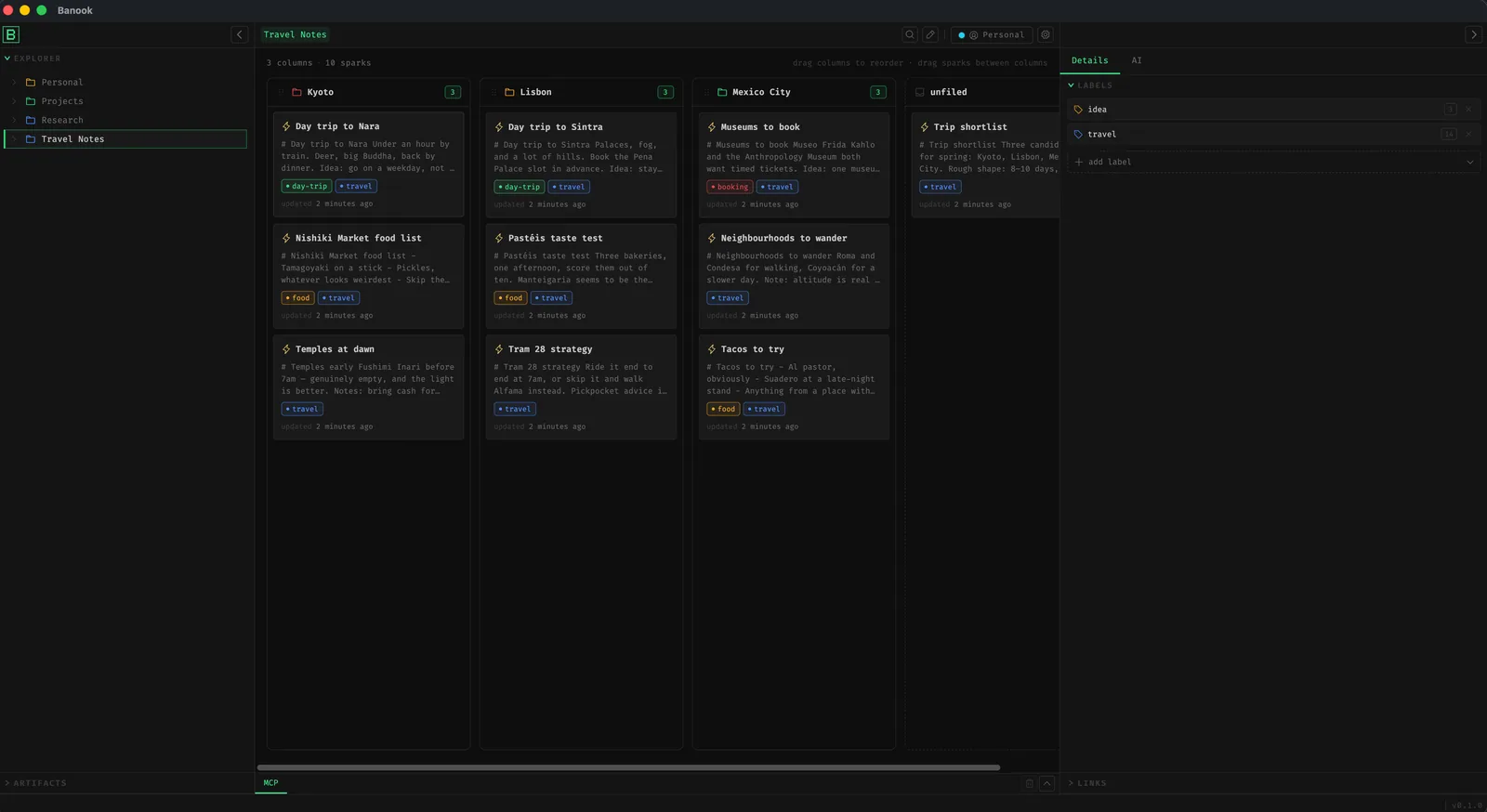The image size is (1487, 812).
Task: Click the lightning icon on Day trip to Nara
Action: click(x=286, y=126)
